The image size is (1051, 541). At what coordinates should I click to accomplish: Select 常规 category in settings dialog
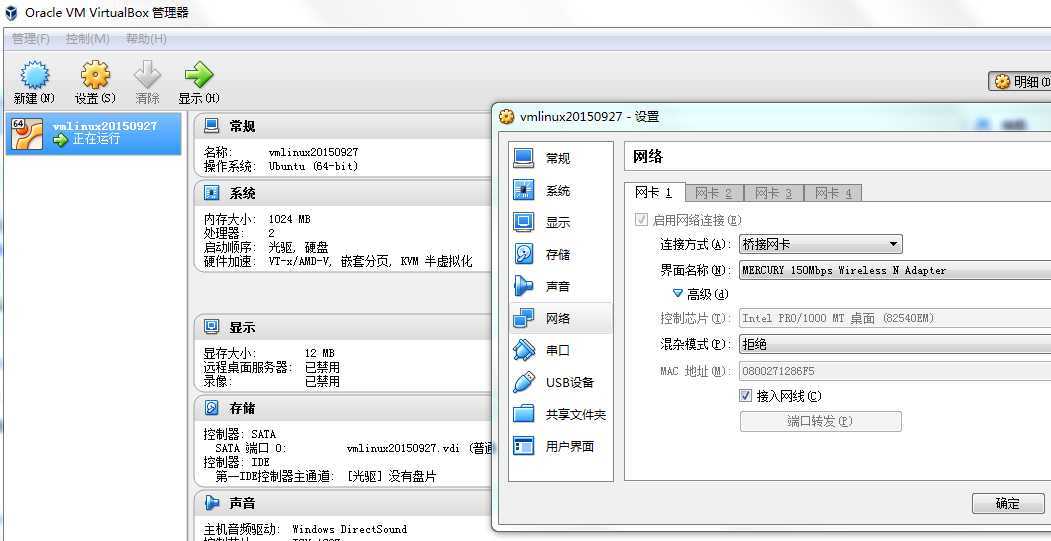click(560, 158)
